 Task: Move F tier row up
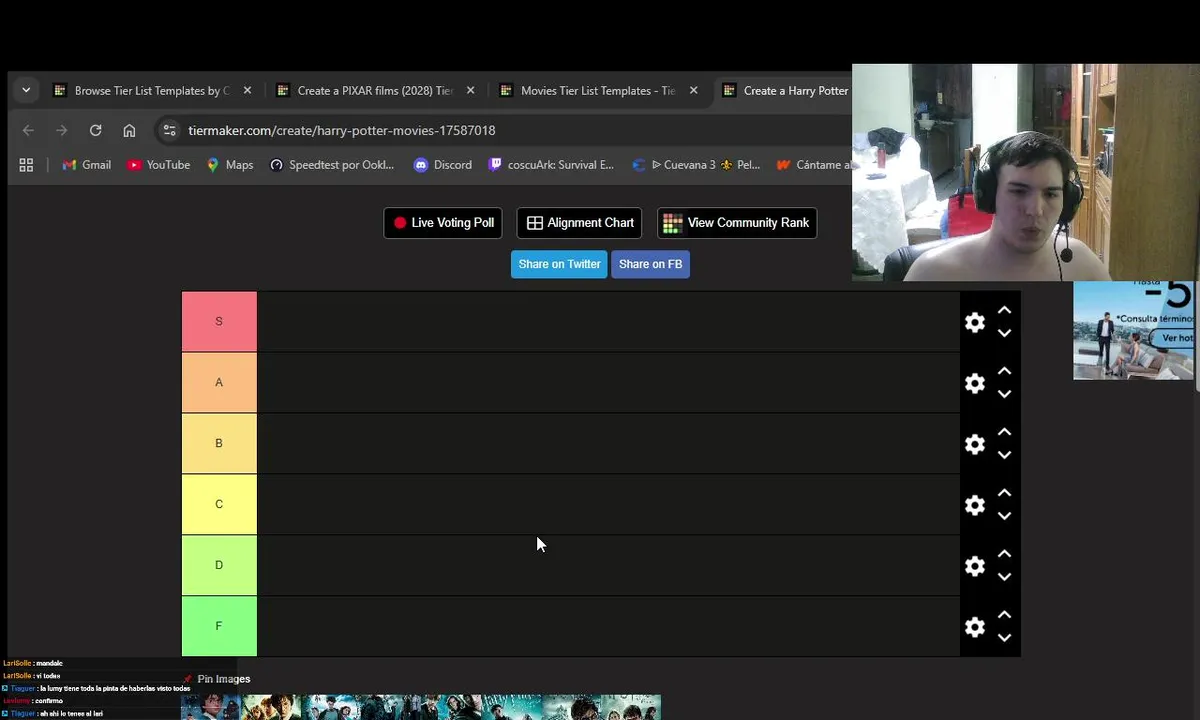click(x=1004, y=616)
